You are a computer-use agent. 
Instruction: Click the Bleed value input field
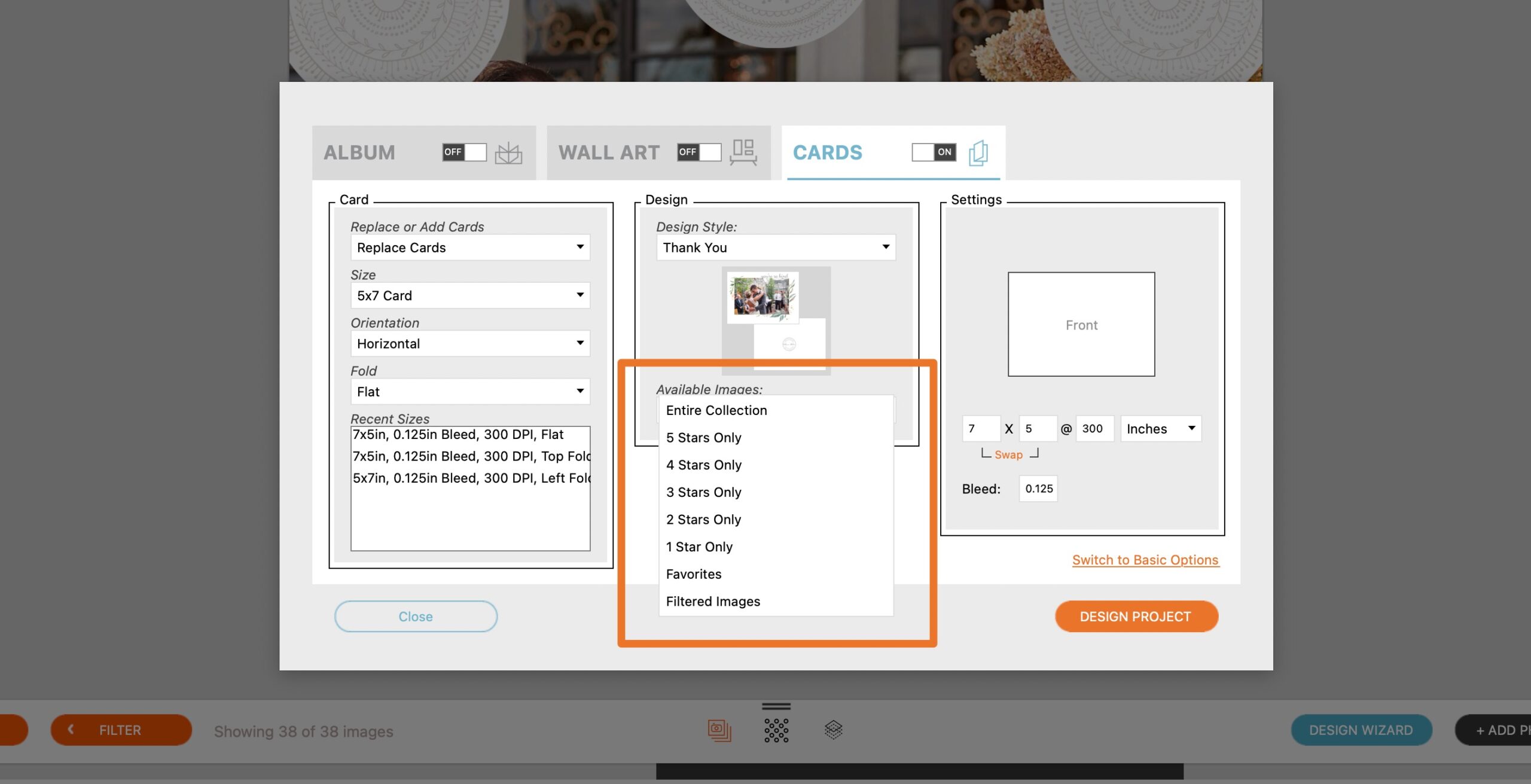[x=1038, y=489]
